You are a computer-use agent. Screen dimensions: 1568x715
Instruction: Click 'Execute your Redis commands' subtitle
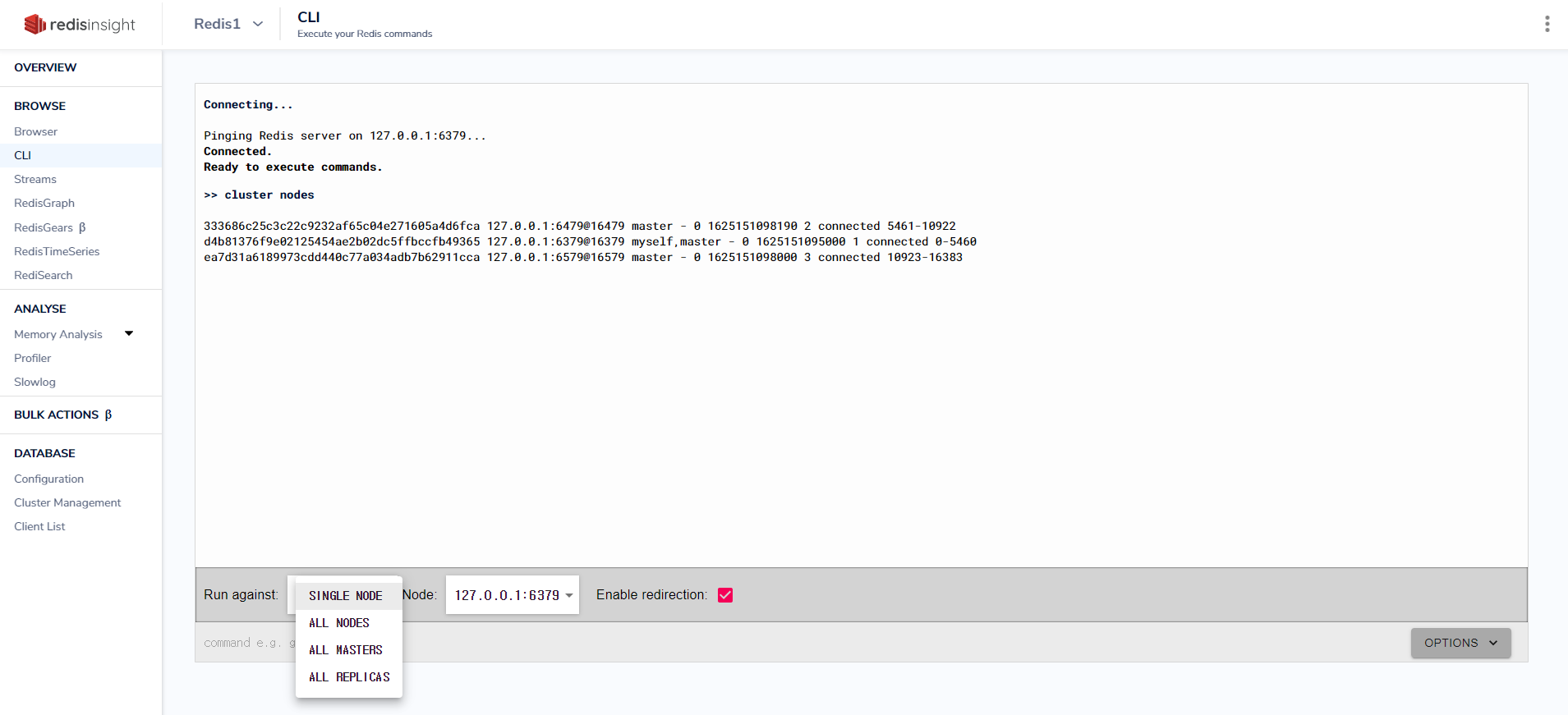(x=365, y=34)
